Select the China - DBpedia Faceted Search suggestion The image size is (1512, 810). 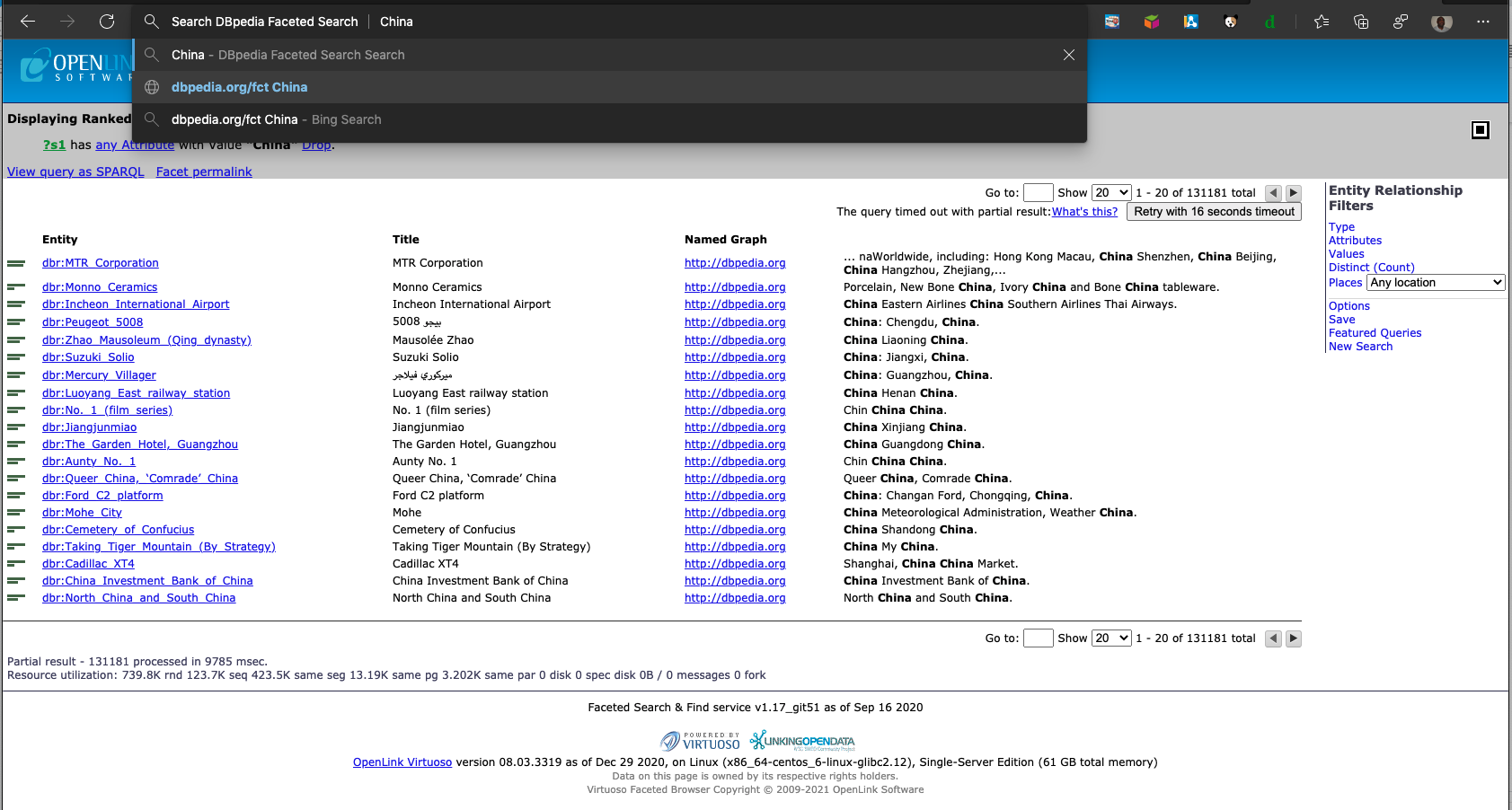(610, 55)
